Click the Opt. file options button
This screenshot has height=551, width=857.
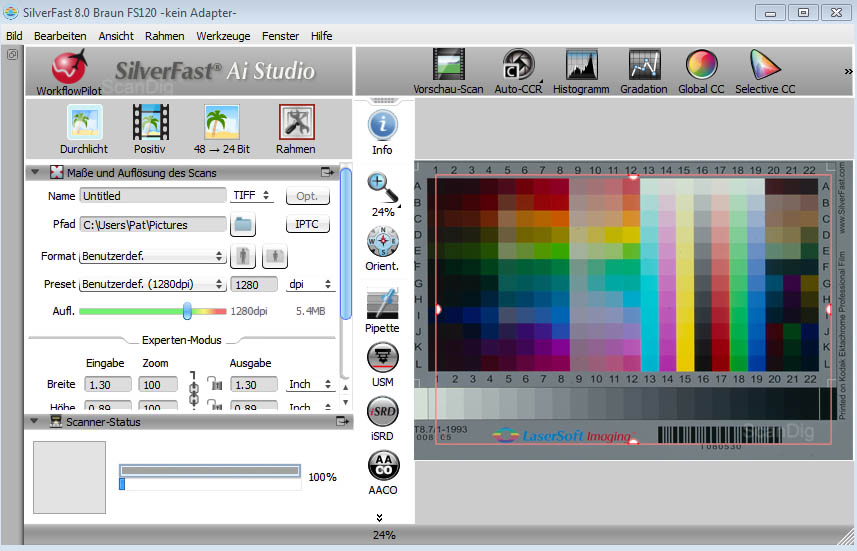click(x=308, y=196)
